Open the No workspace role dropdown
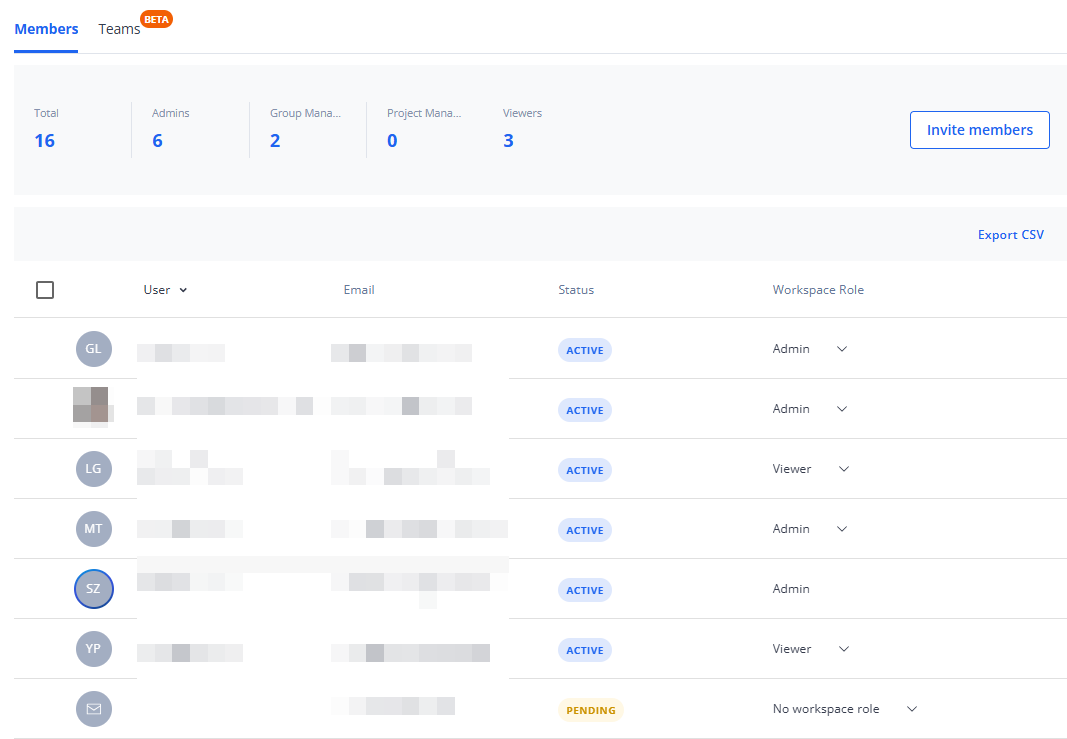 click(x=844, y=709)
